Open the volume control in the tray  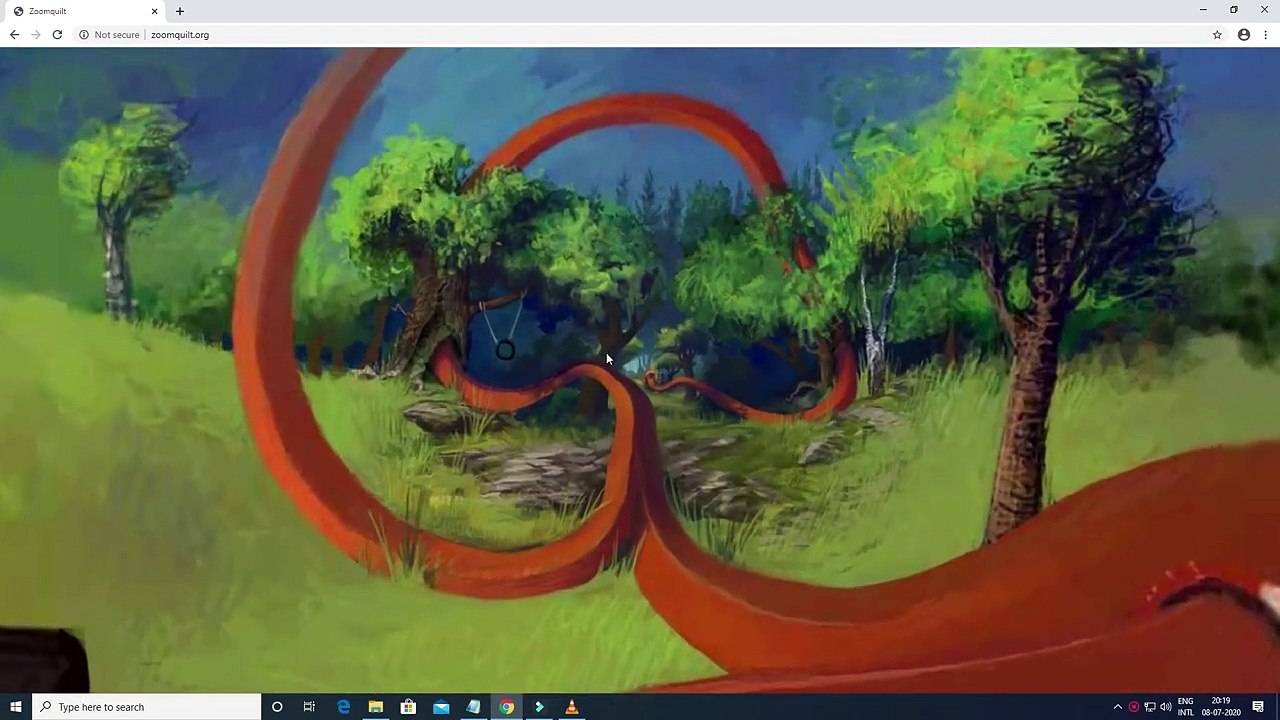(x=1165, y=707)
